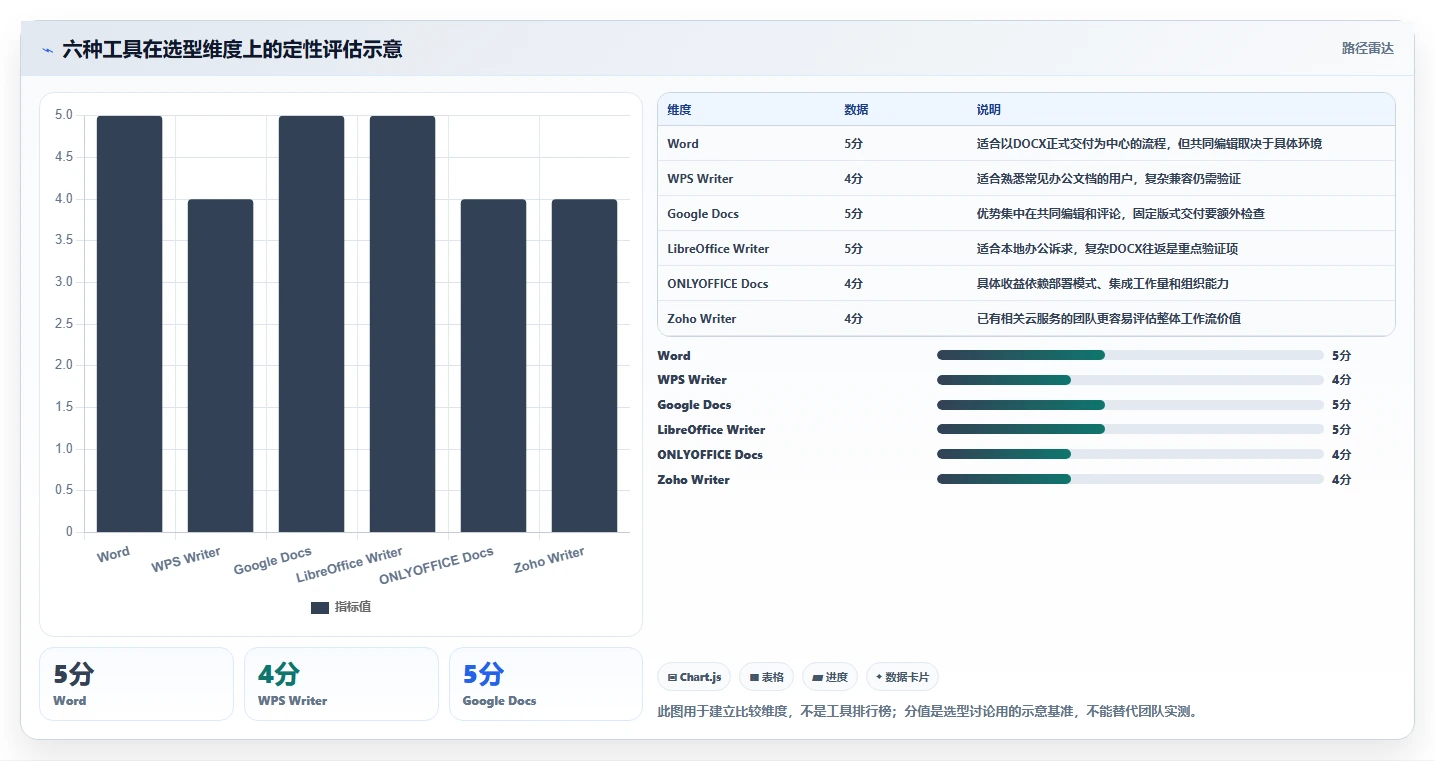The width and height of the screenshot is (1435, 761).
Task: Click the LibreOffice Writer axis label
Action: click(350, 565)
